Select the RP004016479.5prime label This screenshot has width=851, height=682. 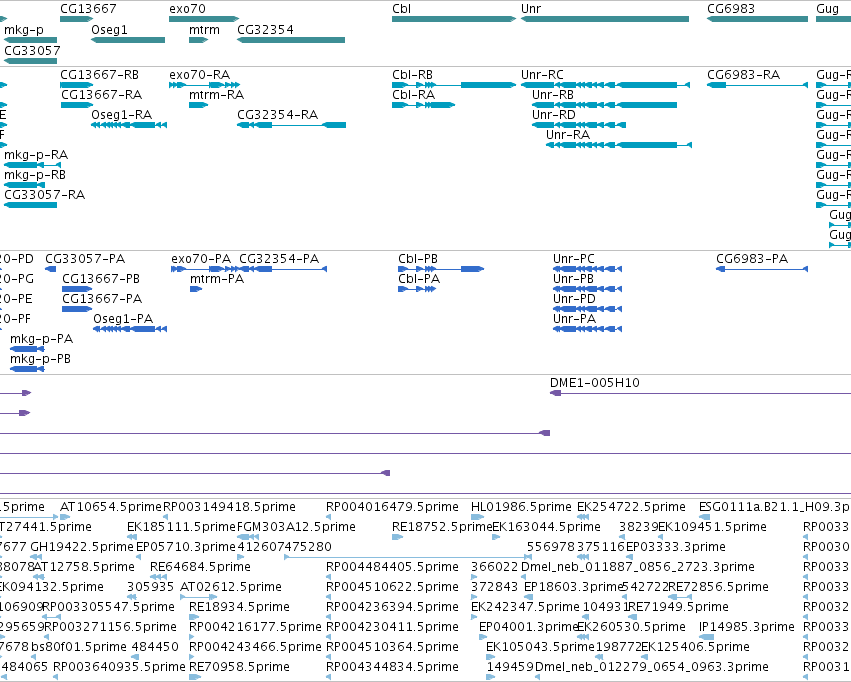tap(392, 507)
